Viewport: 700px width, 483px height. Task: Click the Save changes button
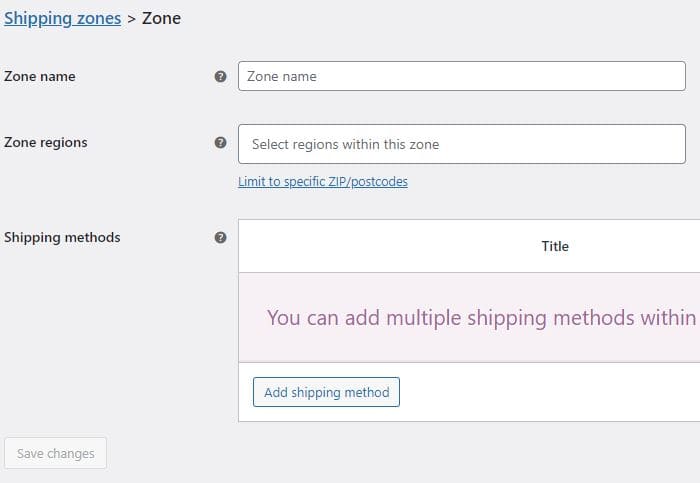(55, 453)
